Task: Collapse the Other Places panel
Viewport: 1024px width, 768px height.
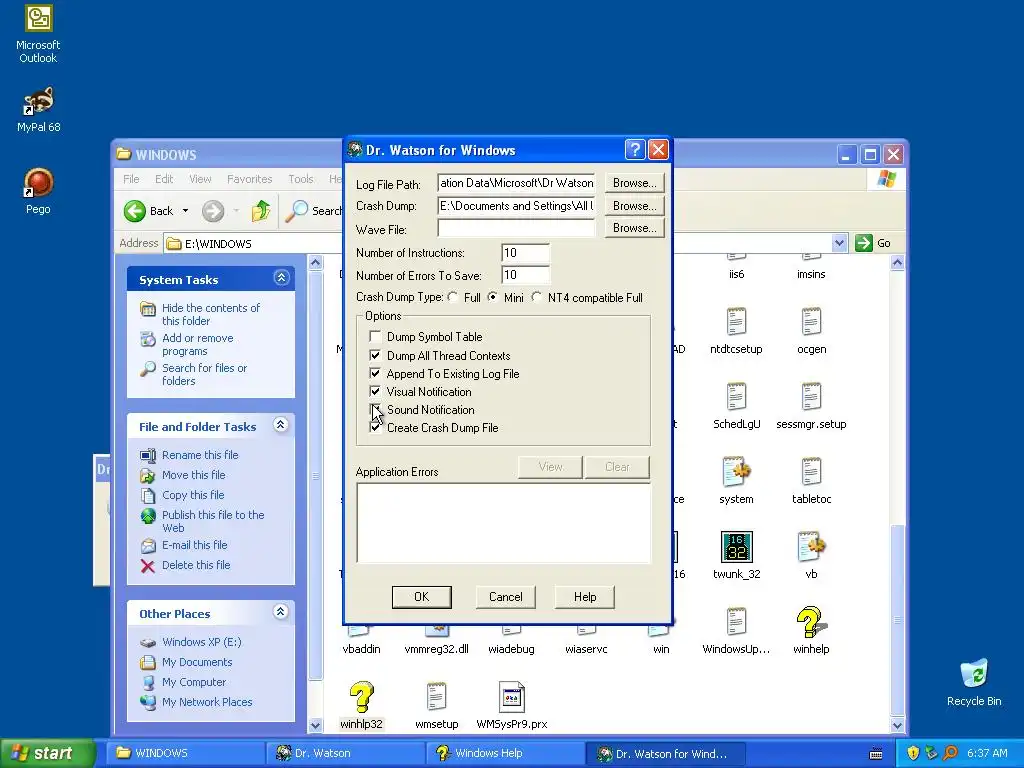Action: [x=281, y=612]
